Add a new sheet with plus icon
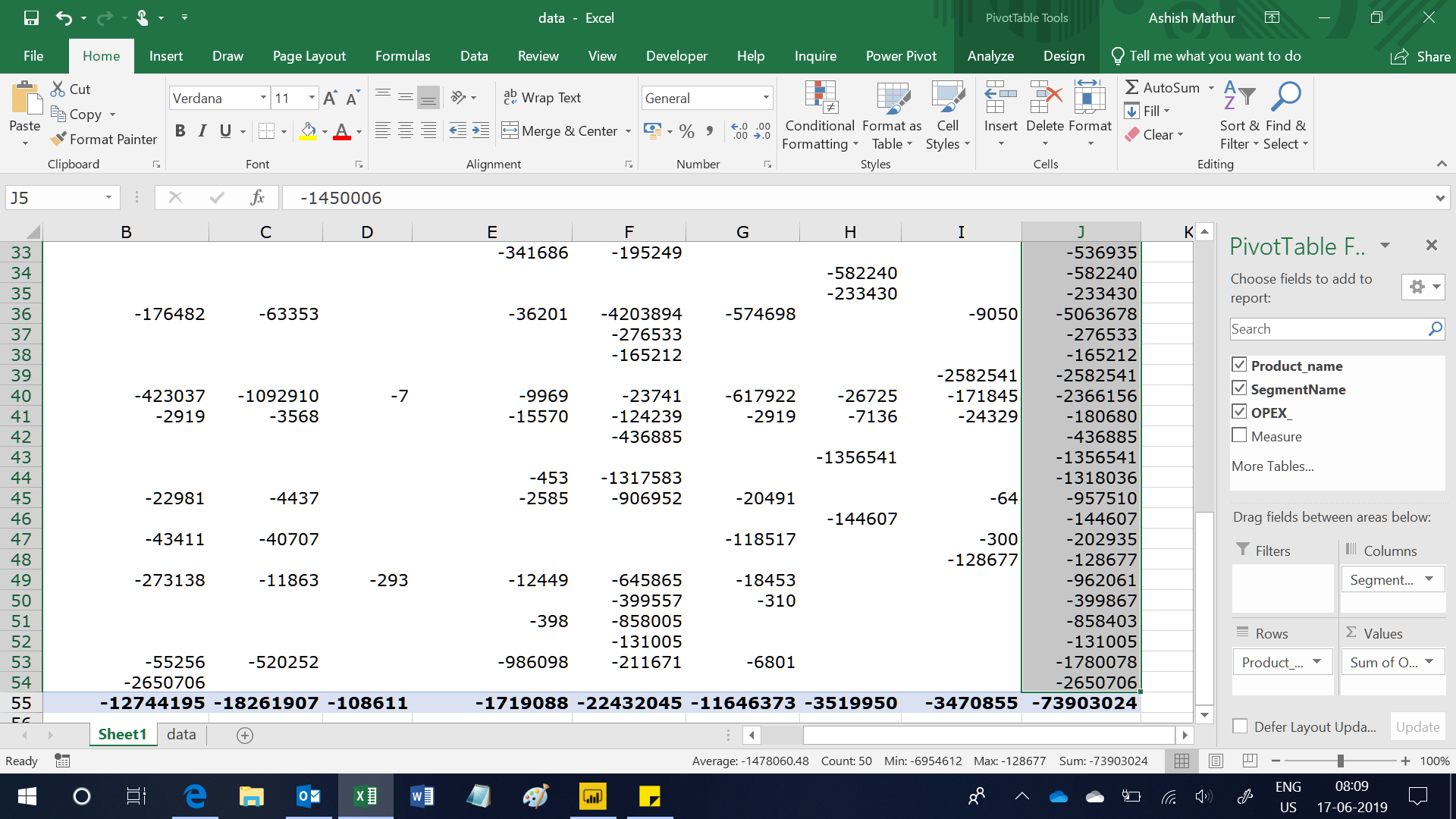 pyautogui.click(x=244, y=735)
